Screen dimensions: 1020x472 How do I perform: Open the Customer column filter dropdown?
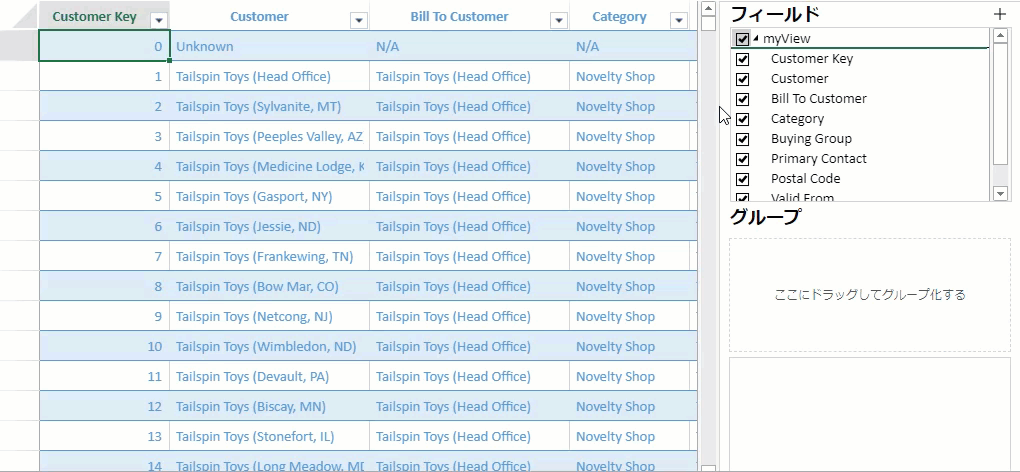pyautogui.click(x=358, y=19)
